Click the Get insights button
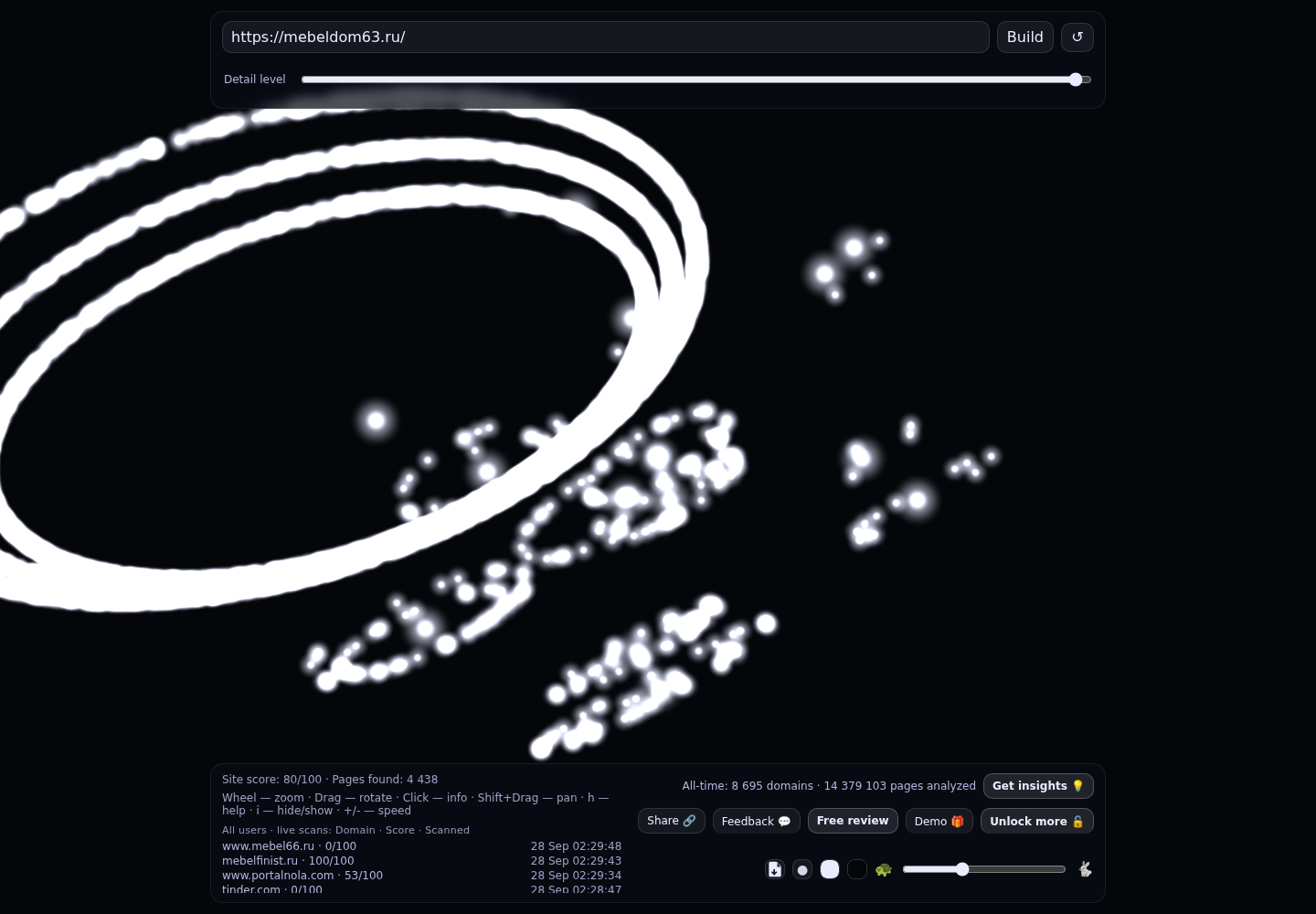The image size is (1316, 914). pyautogui.click(x=1038, y=786)
